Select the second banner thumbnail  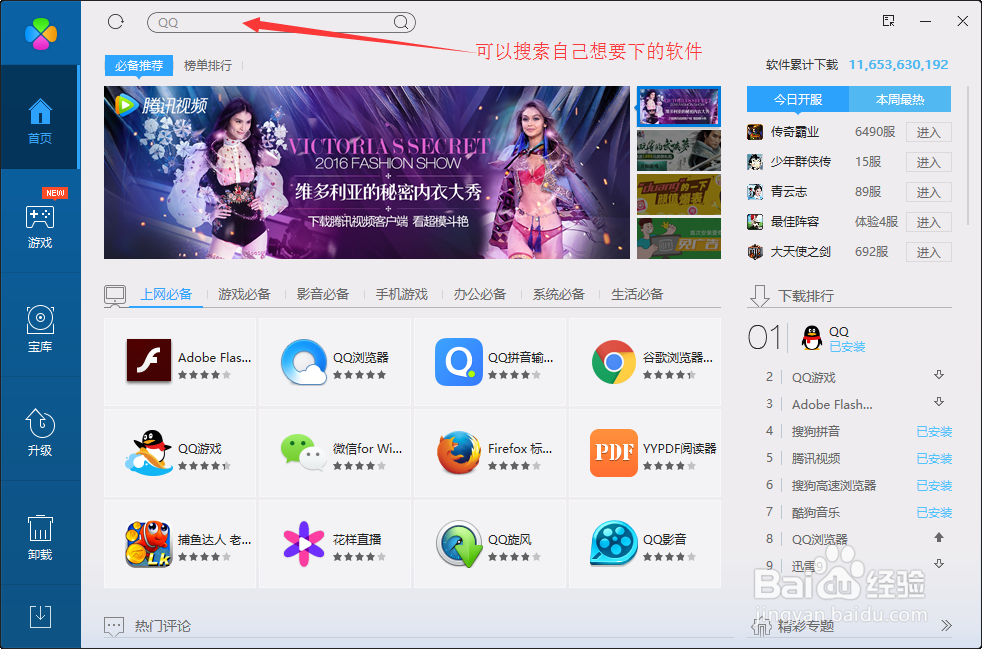679,150
